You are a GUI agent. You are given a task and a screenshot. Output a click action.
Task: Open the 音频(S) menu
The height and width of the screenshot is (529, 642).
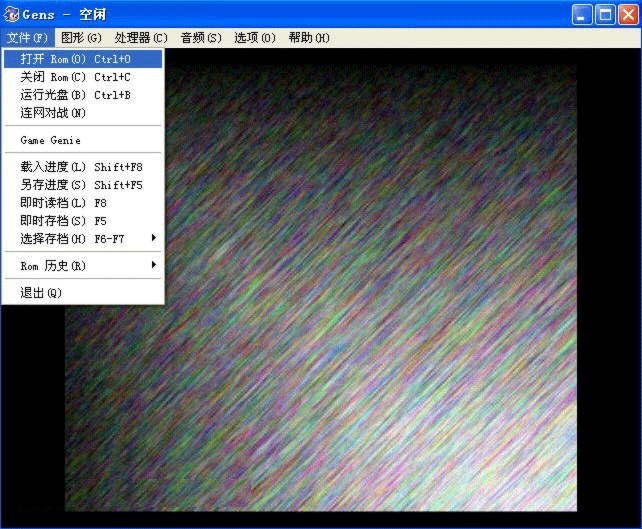click(201, 38)
